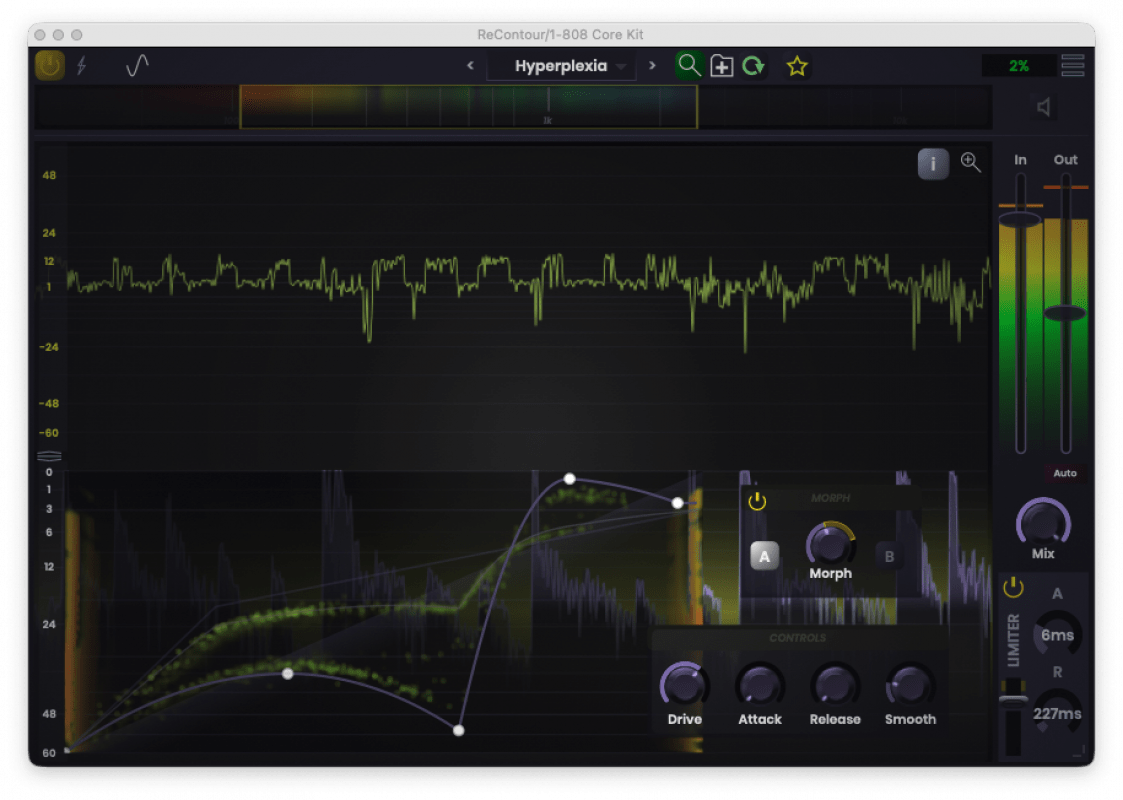Open the Hyperplexia preset dropdown
The height and width of the screenshot is (800, 1123).
click(561, 66)
